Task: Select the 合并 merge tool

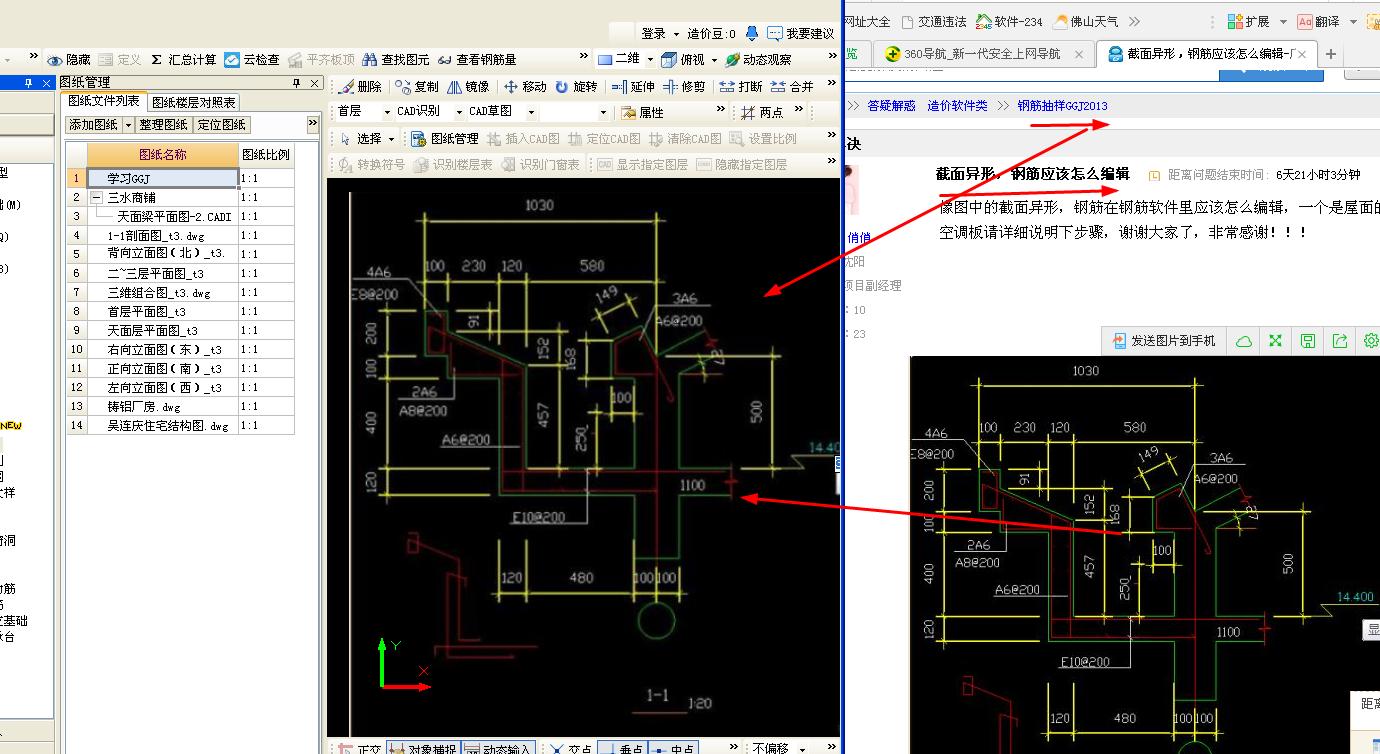Action: (x=792, y=87)
